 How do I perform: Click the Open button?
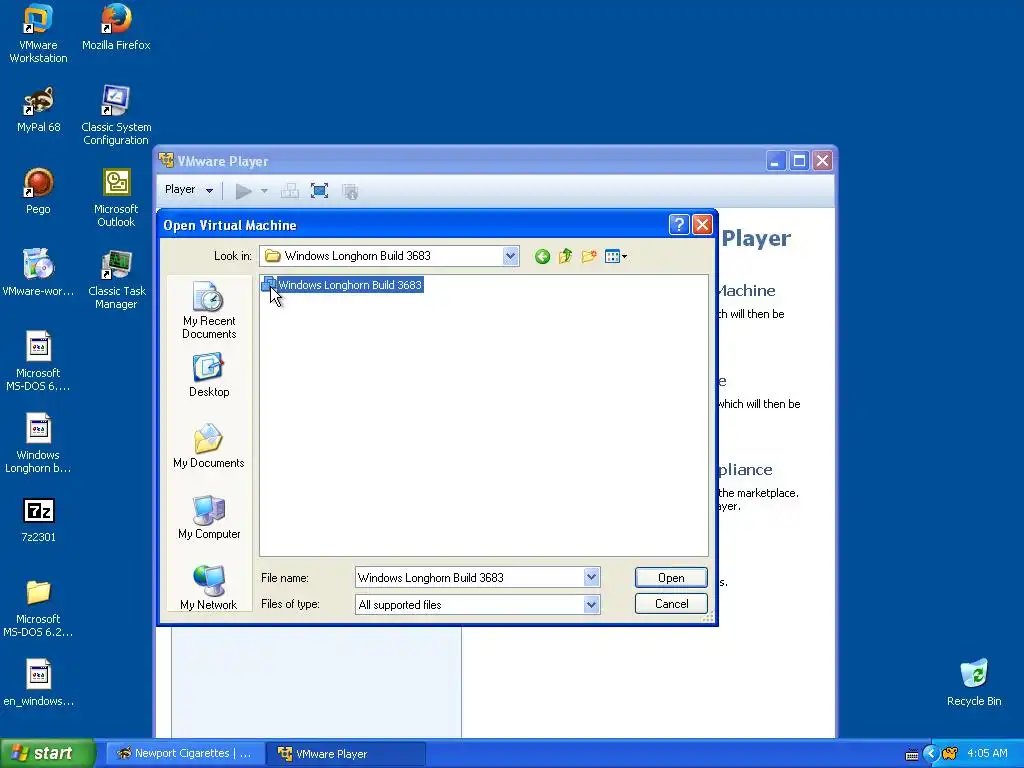tap(671, 577)
